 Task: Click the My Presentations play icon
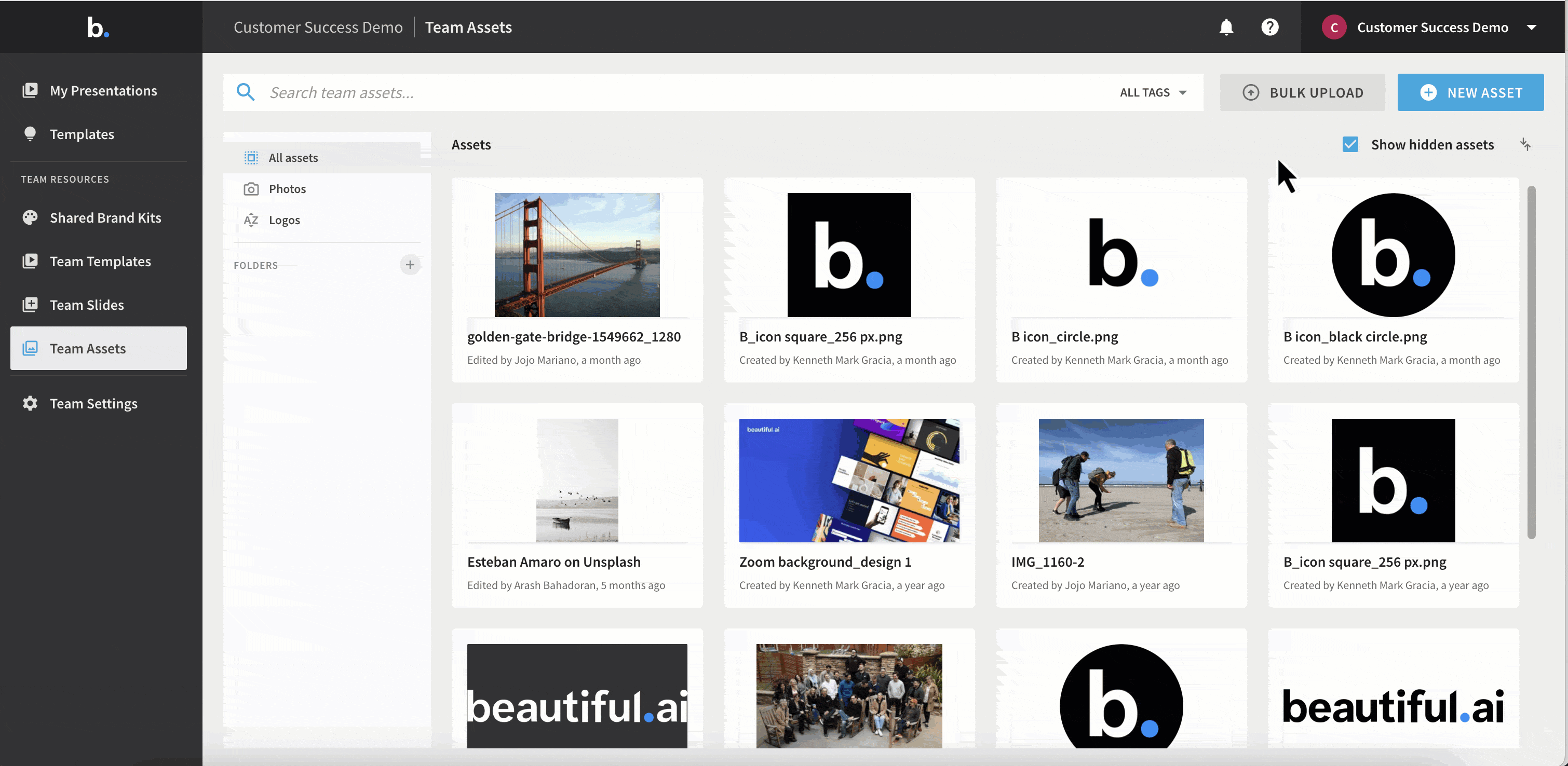coord(30,91)
